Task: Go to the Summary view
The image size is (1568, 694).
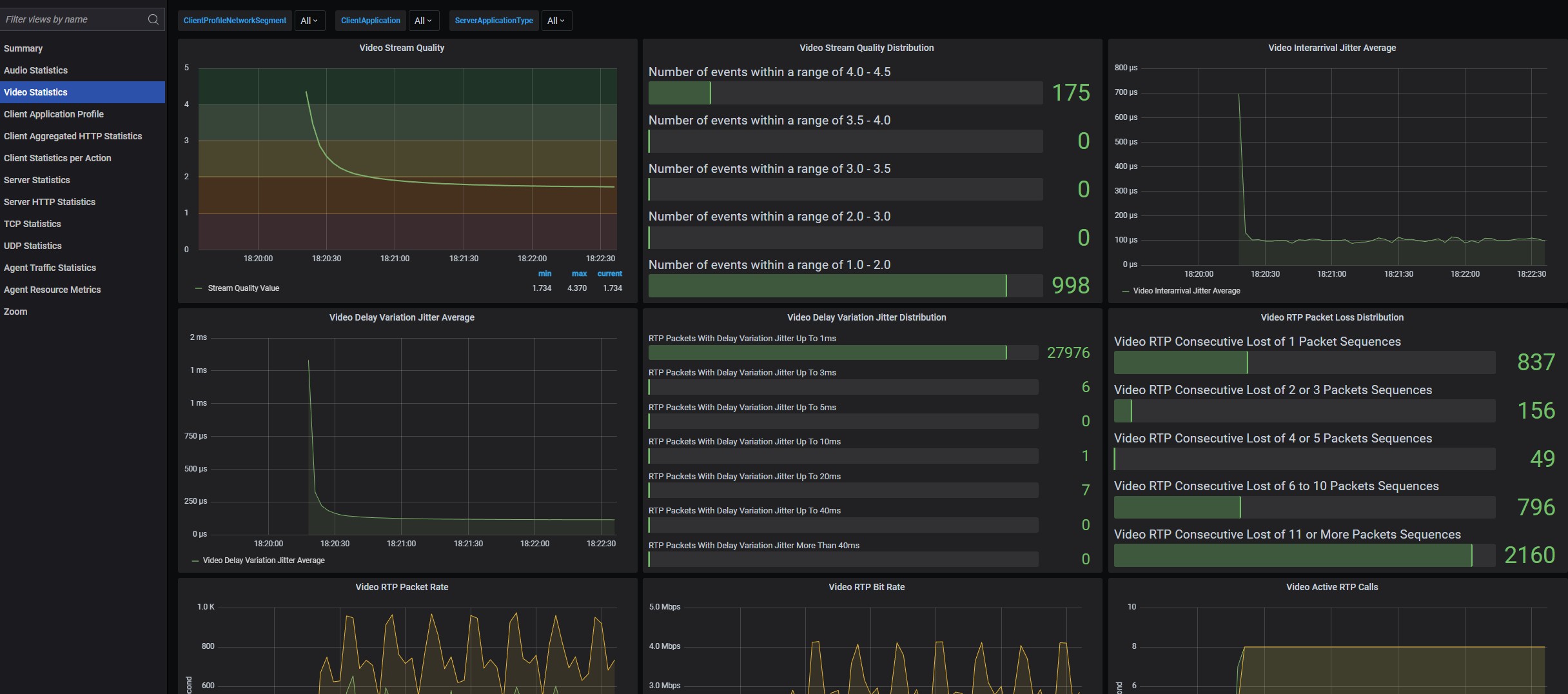Action: pyautogui.click(x=23, y=48)
